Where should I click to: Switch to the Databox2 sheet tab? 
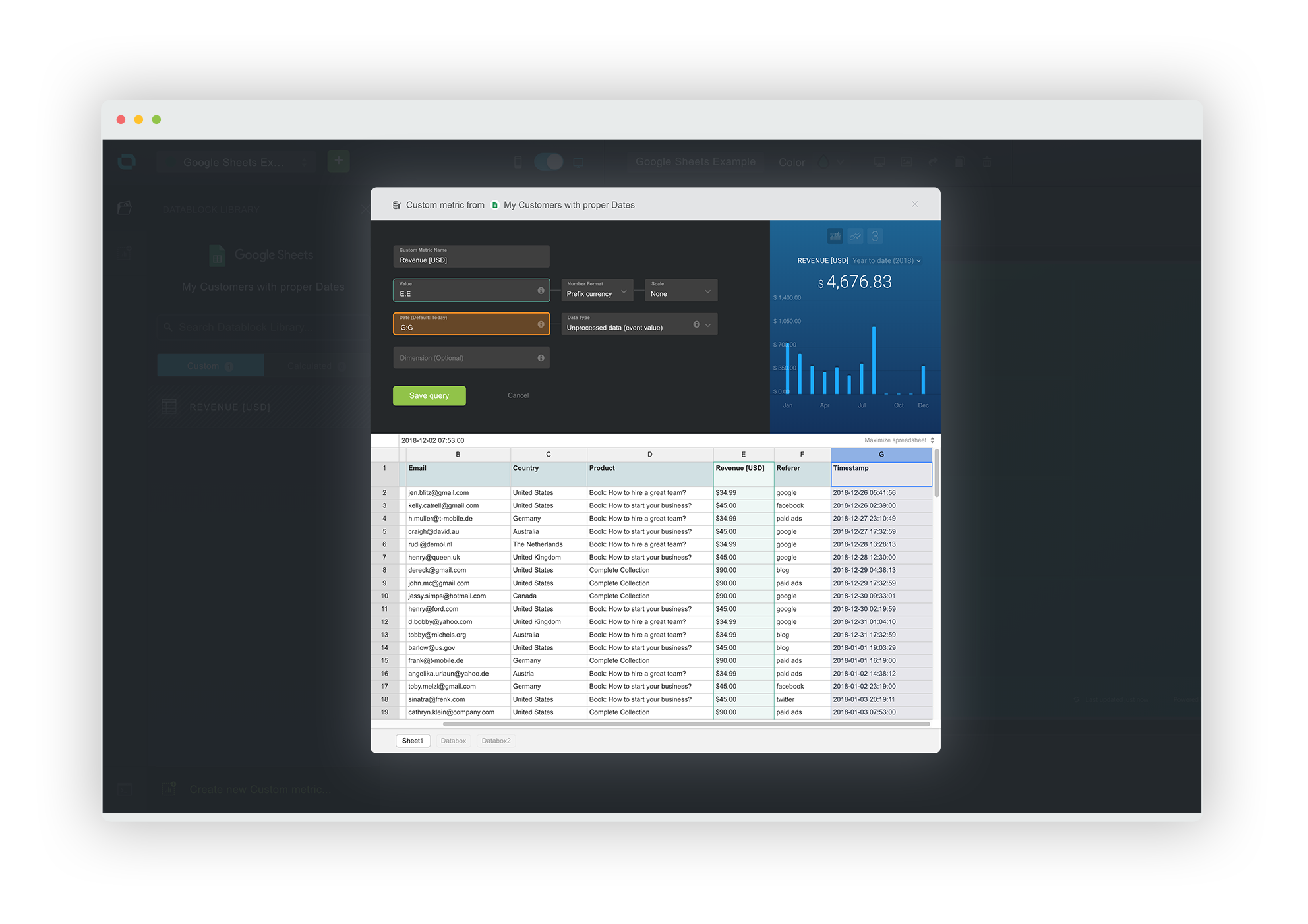pos(496,741)
